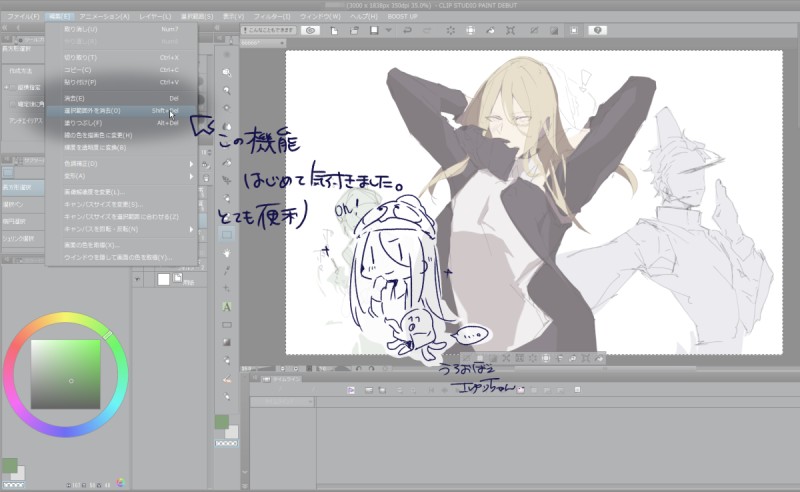Select the rectangle Frame tool below Text
The height and width of the screenshot is (492, 800).
tap(227, 325)
